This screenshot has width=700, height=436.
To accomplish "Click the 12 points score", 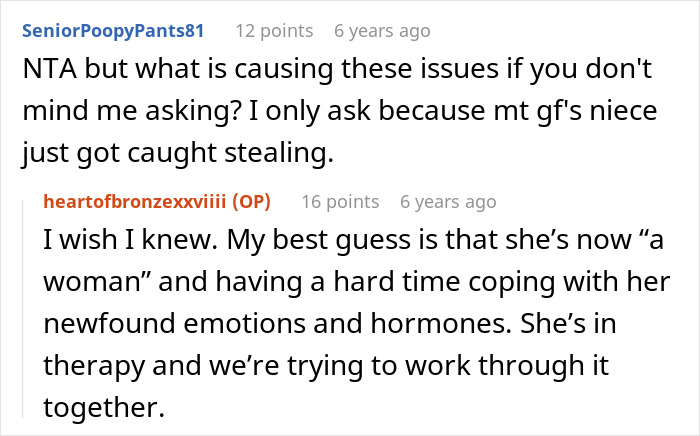I will (x=273, y=30).
